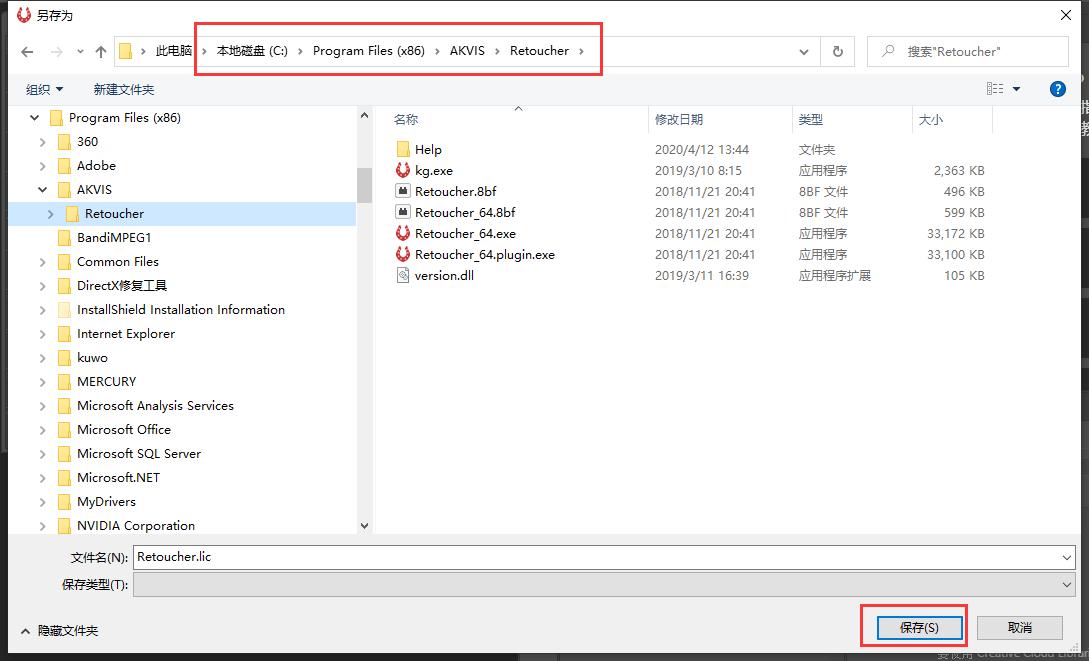Click the 2,363 KB size cell

[x=958, y=170]
